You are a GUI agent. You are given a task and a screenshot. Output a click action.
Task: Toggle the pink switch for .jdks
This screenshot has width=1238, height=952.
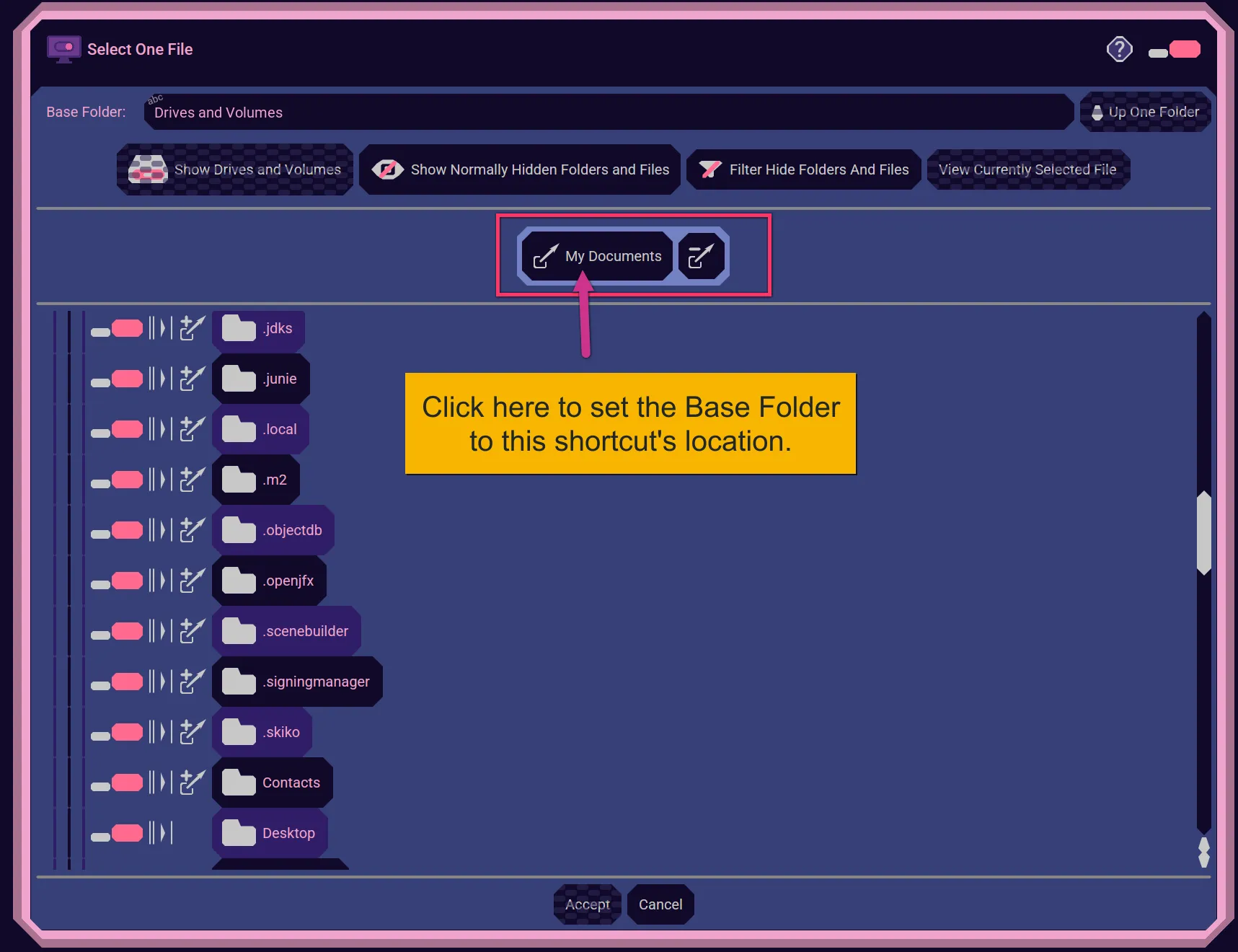(x=117, y=329)
